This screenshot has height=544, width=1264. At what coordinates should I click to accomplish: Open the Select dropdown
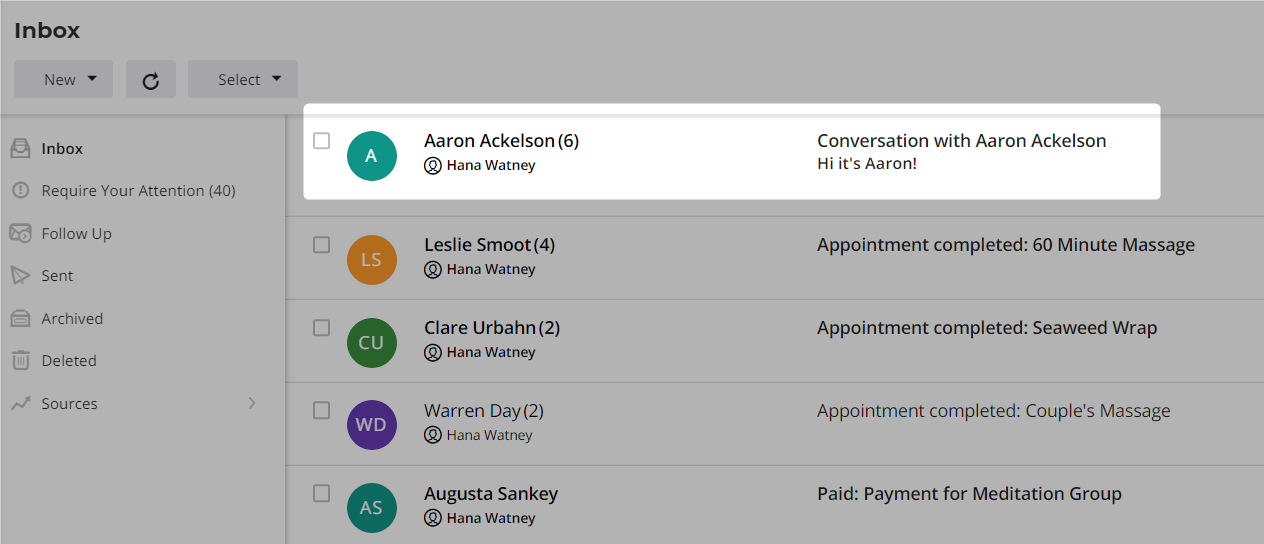[243, 80]
